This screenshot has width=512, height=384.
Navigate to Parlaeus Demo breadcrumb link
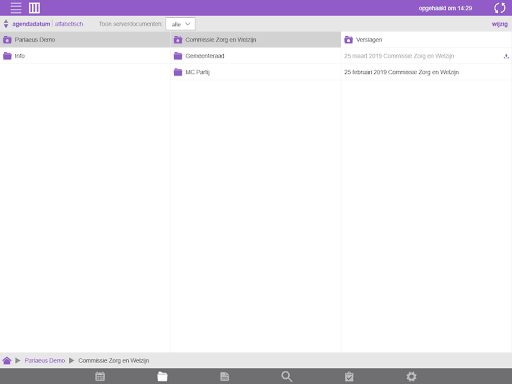[45, 360]
